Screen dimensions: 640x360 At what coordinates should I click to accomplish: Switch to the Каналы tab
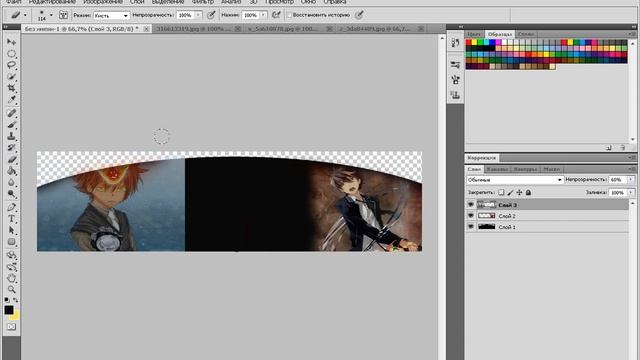pyautogui.click(x=497, y=169)
